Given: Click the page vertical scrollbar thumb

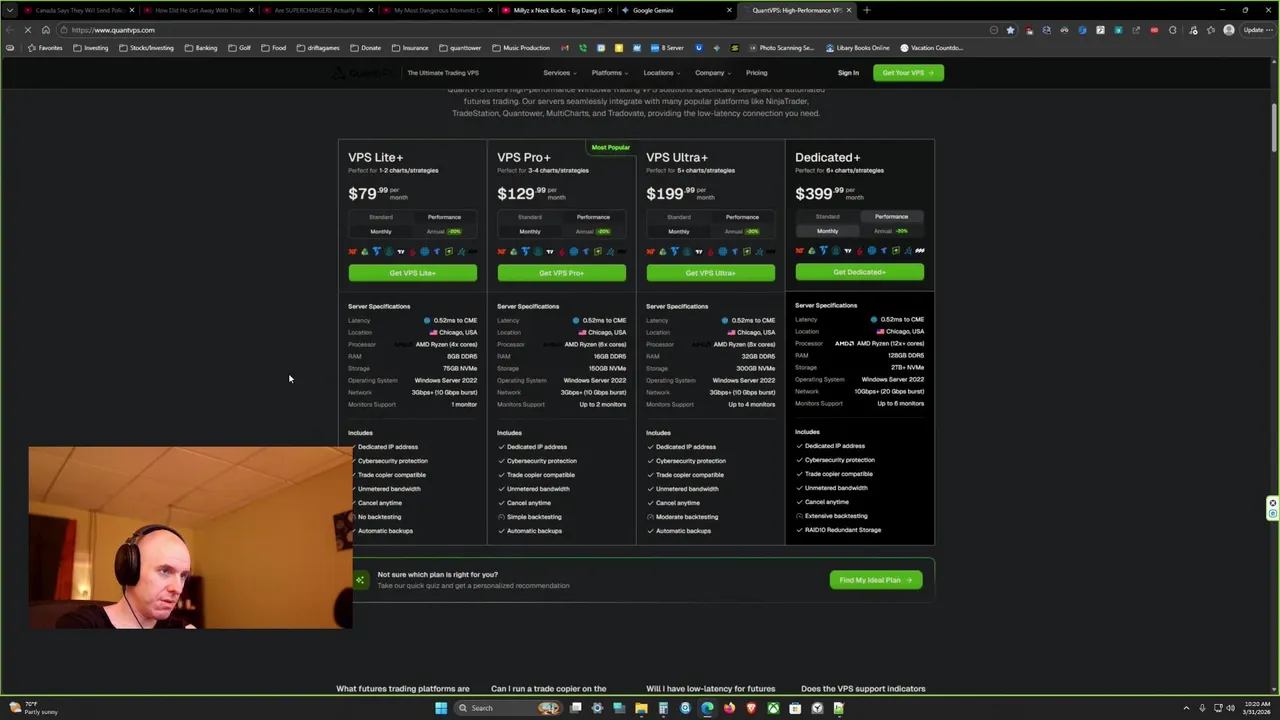Looking at the screenshot, I should tap(1274, 128).
